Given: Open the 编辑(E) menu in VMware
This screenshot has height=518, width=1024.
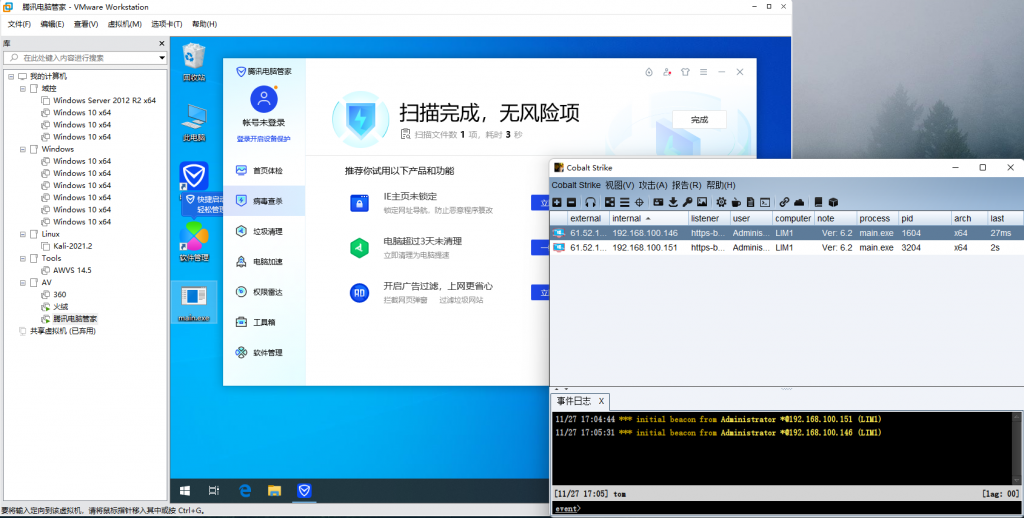Looking at the screenshot, I should coord(52,24).
